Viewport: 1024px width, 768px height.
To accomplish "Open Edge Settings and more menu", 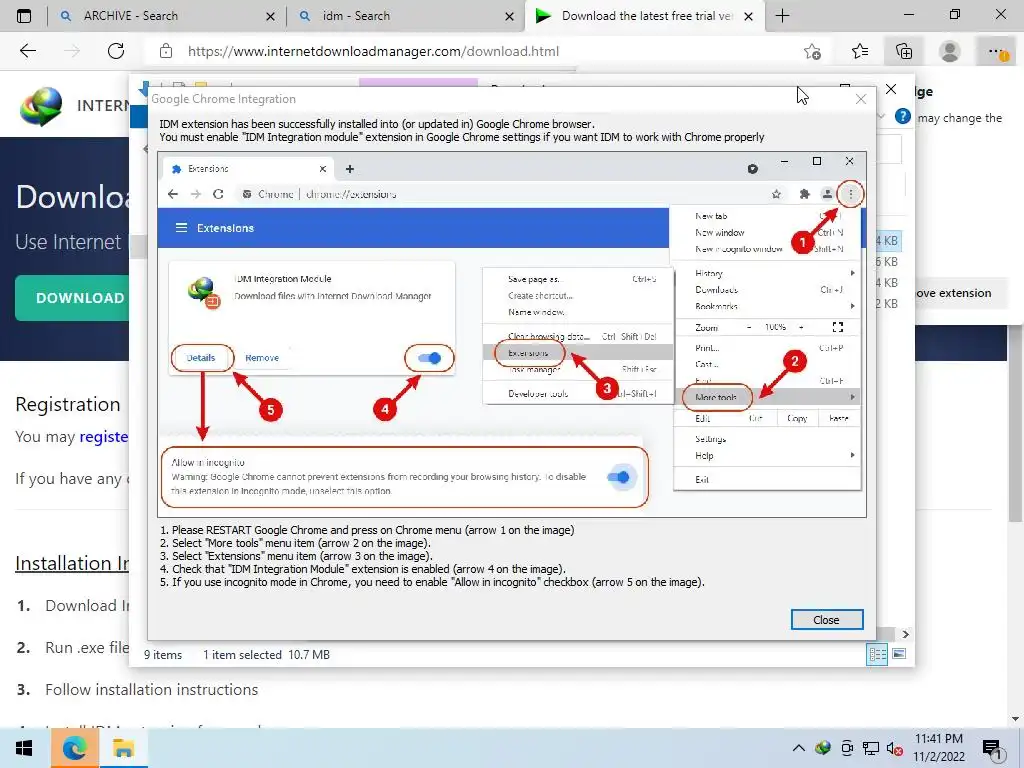I will (x=996, y=51).
